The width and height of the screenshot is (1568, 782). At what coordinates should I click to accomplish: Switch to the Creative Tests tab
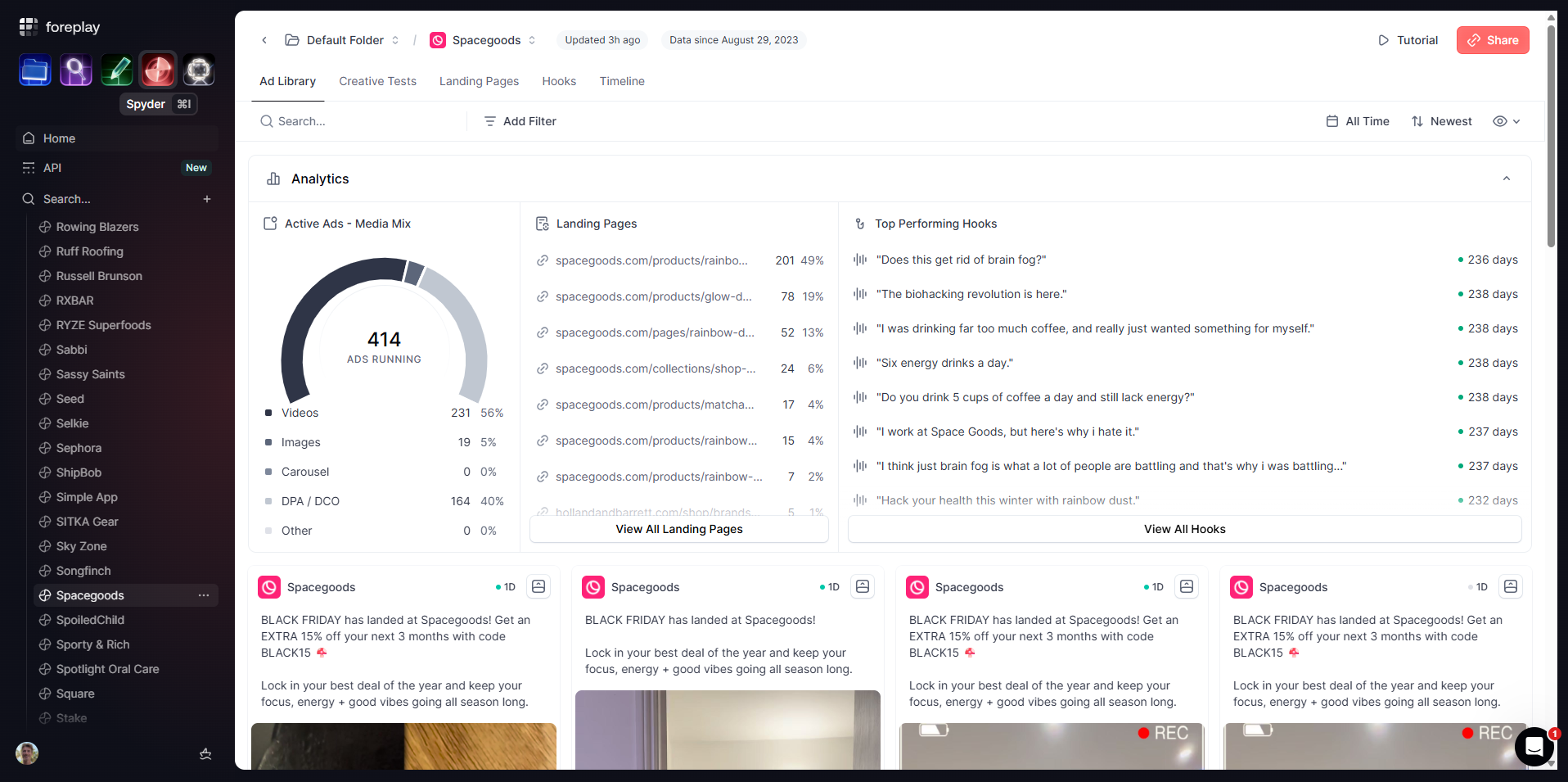(377, 81)
